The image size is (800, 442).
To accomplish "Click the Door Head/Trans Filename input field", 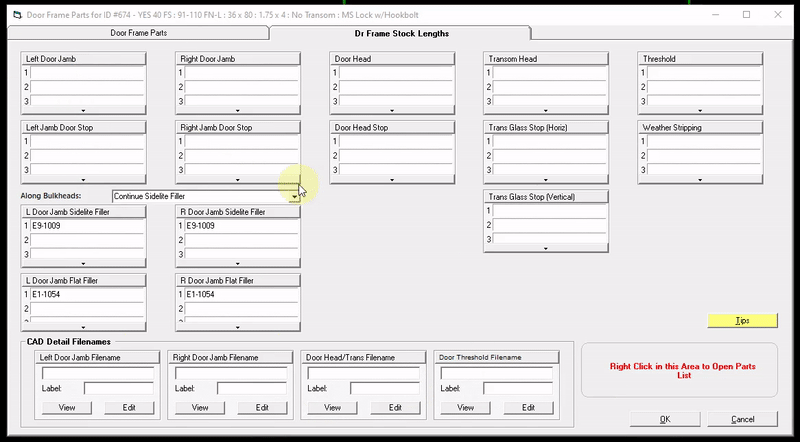I will click(x=364, y=373).
